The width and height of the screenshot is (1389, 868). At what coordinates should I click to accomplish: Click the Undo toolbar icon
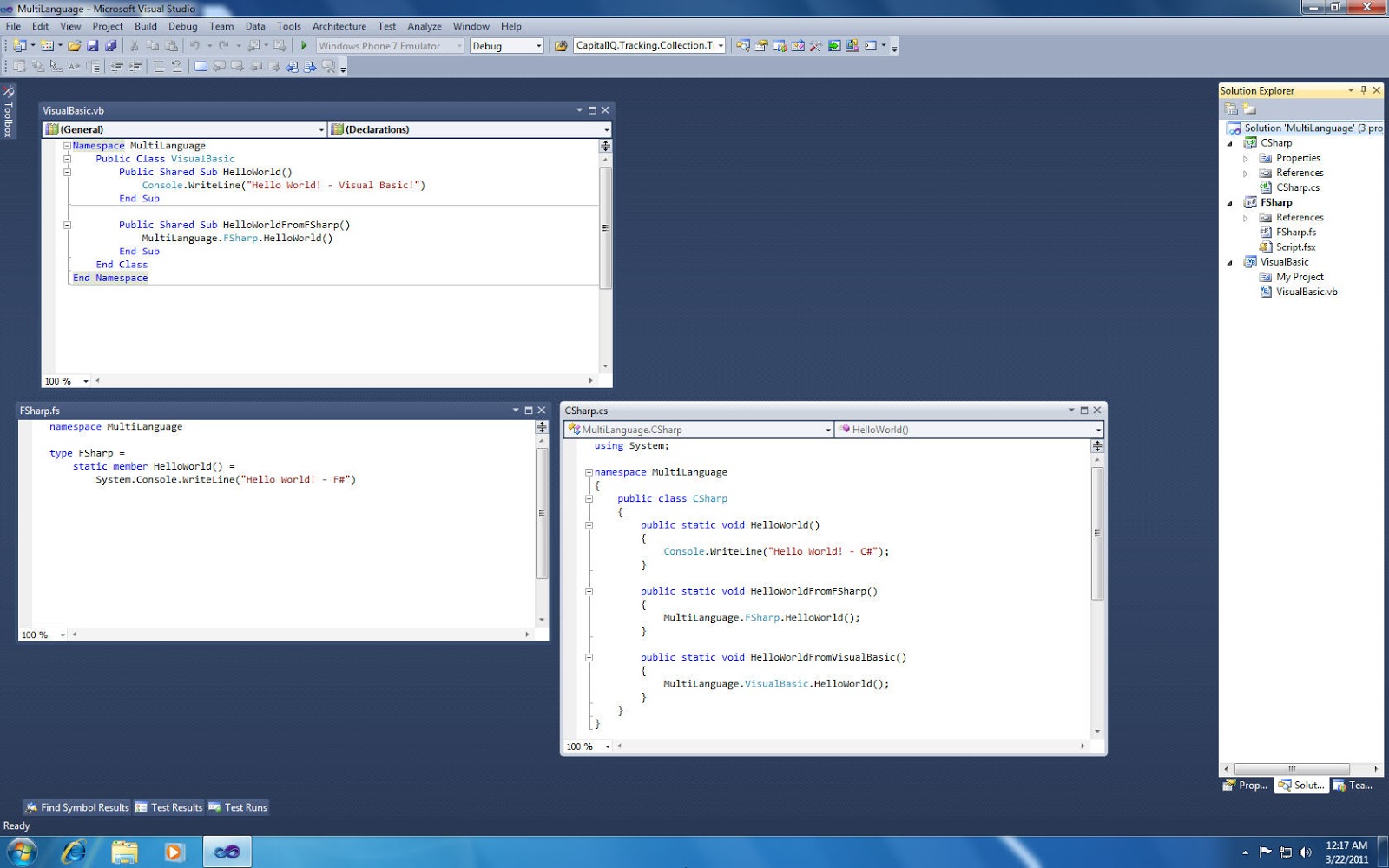click(x=195, y=45)
